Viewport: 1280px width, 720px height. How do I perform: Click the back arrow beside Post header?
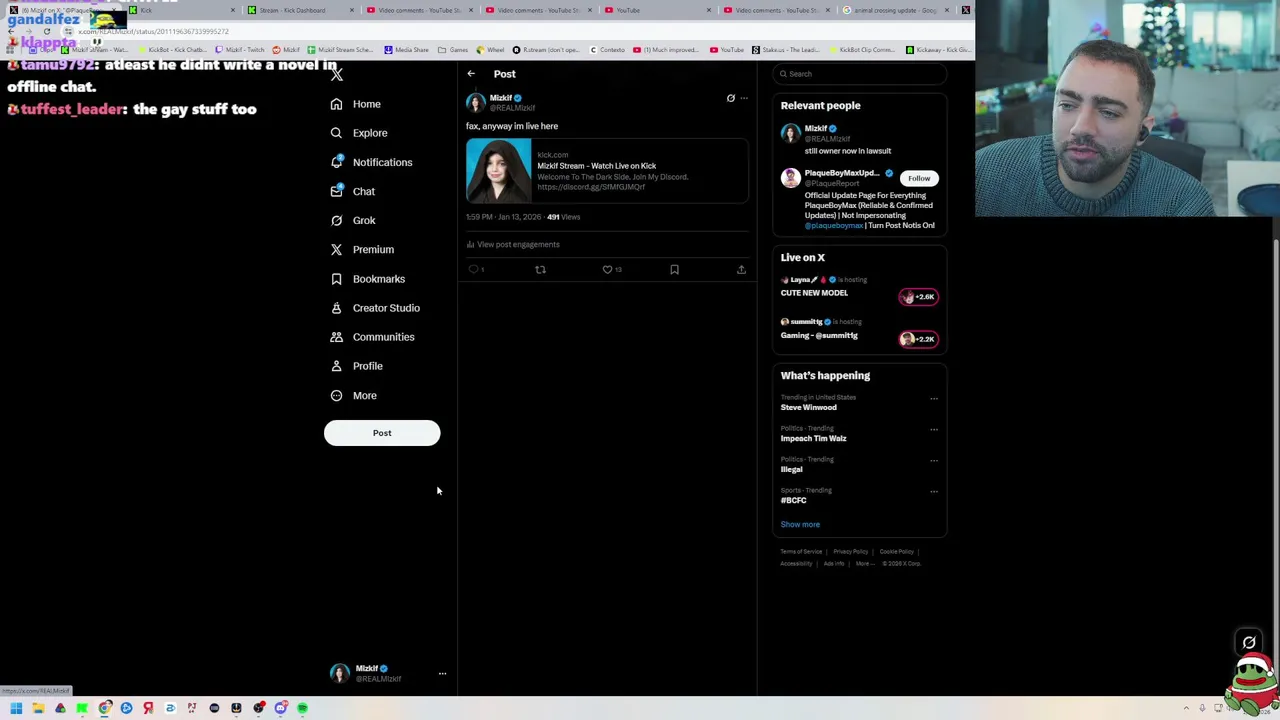[471, 74]
